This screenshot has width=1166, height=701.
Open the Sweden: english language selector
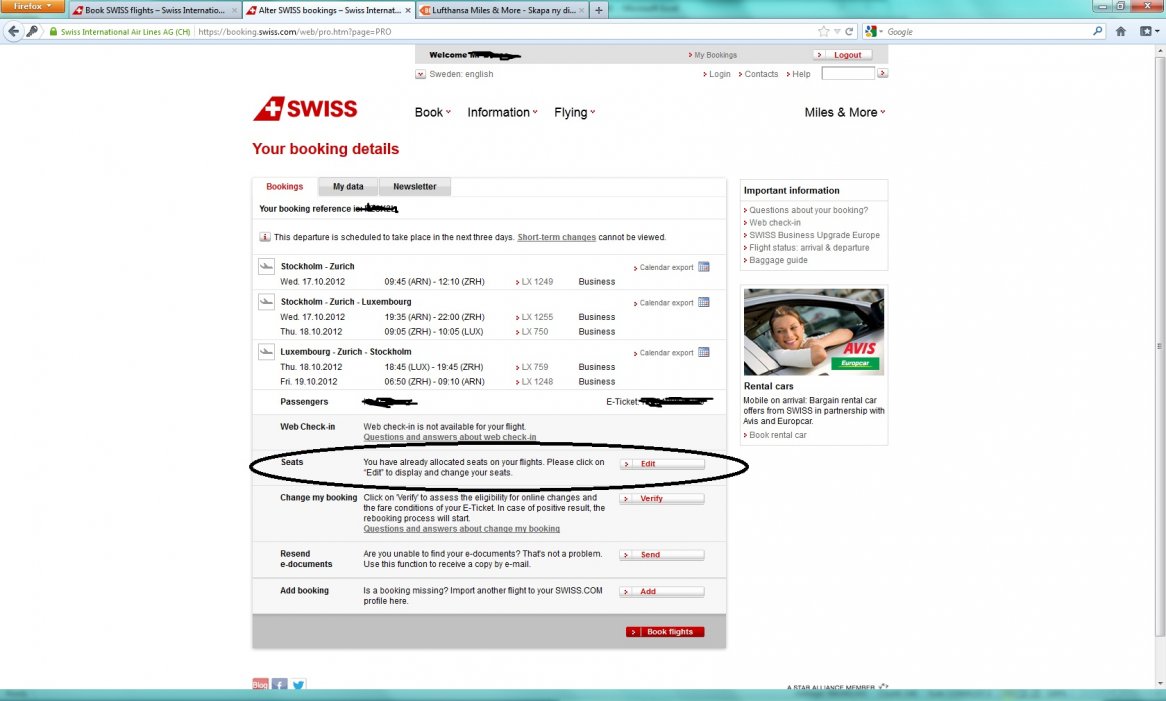pos(454,74)
